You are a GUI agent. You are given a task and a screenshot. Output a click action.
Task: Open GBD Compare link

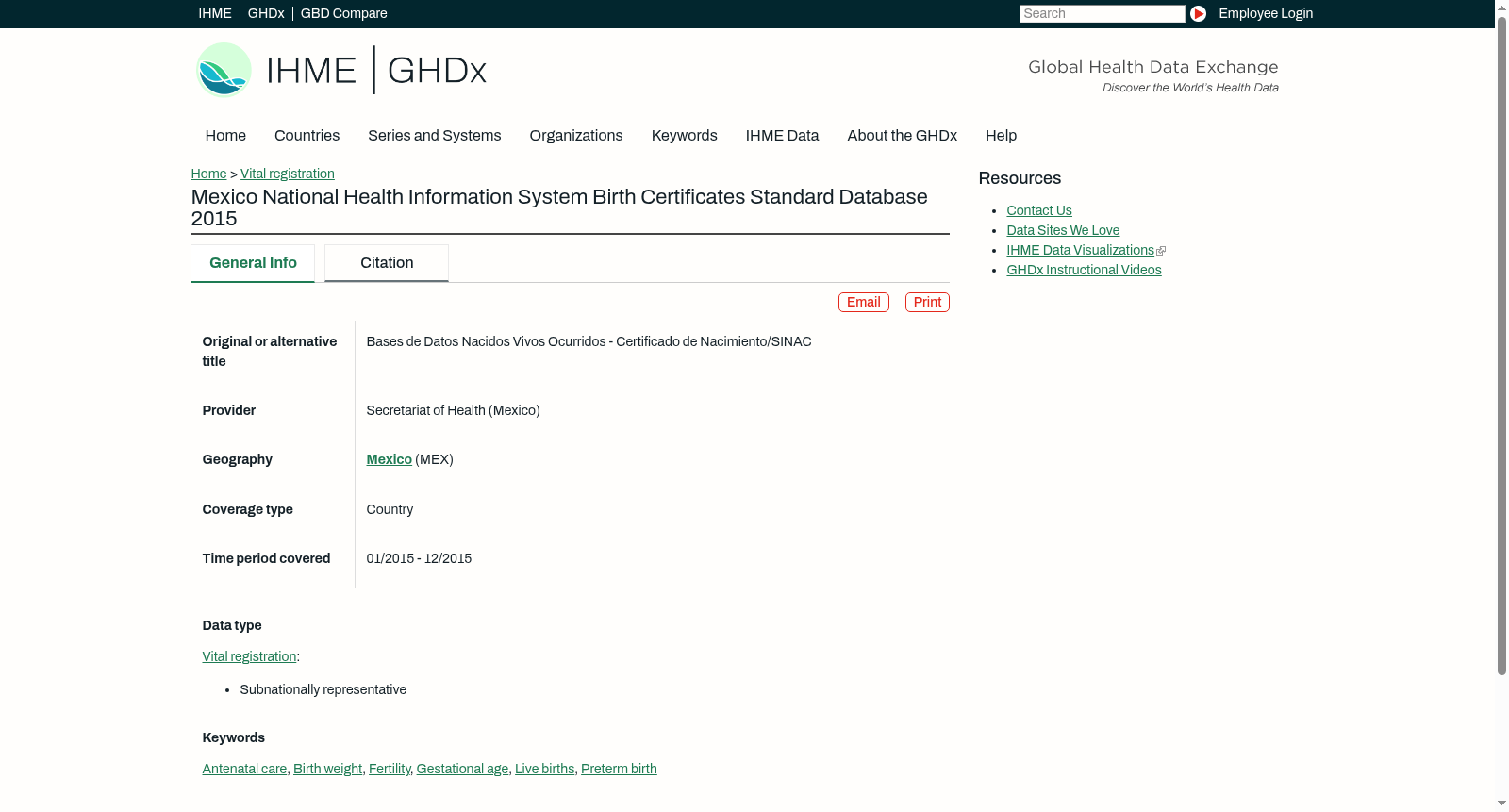pyautogui.click(x=343, y=13)
